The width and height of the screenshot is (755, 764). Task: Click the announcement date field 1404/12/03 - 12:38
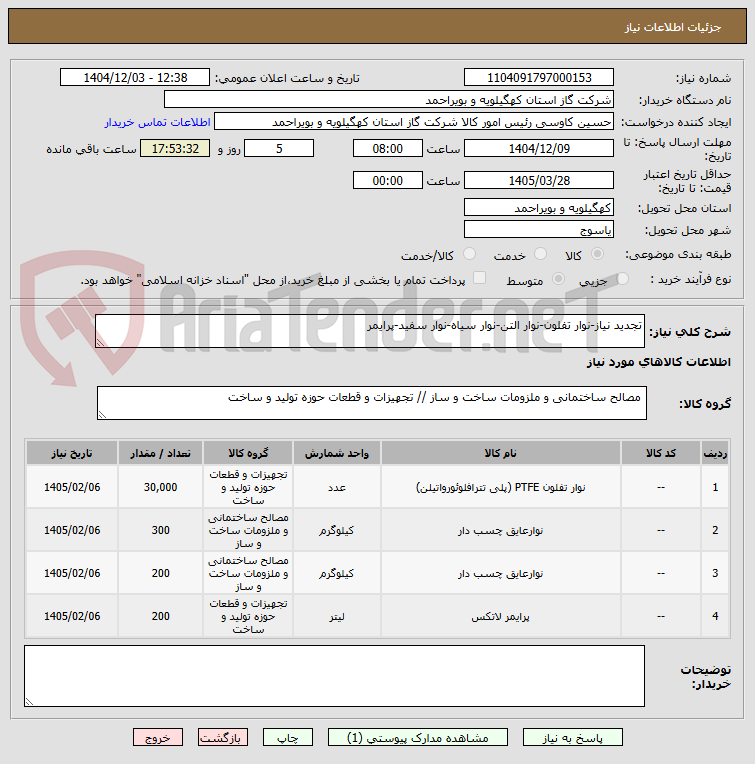coord(135,77)
